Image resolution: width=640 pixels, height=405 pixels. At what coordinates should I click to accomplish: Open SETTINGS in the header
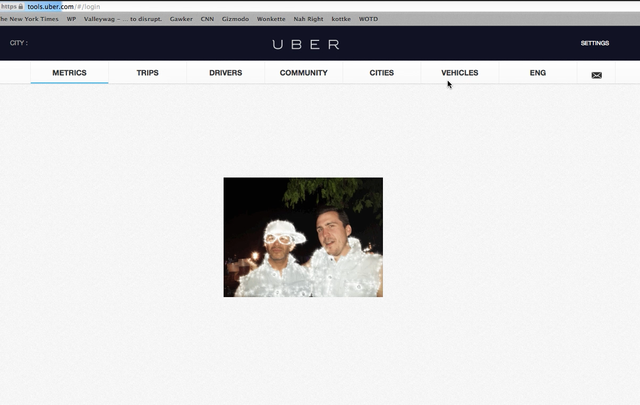(595, 43)
